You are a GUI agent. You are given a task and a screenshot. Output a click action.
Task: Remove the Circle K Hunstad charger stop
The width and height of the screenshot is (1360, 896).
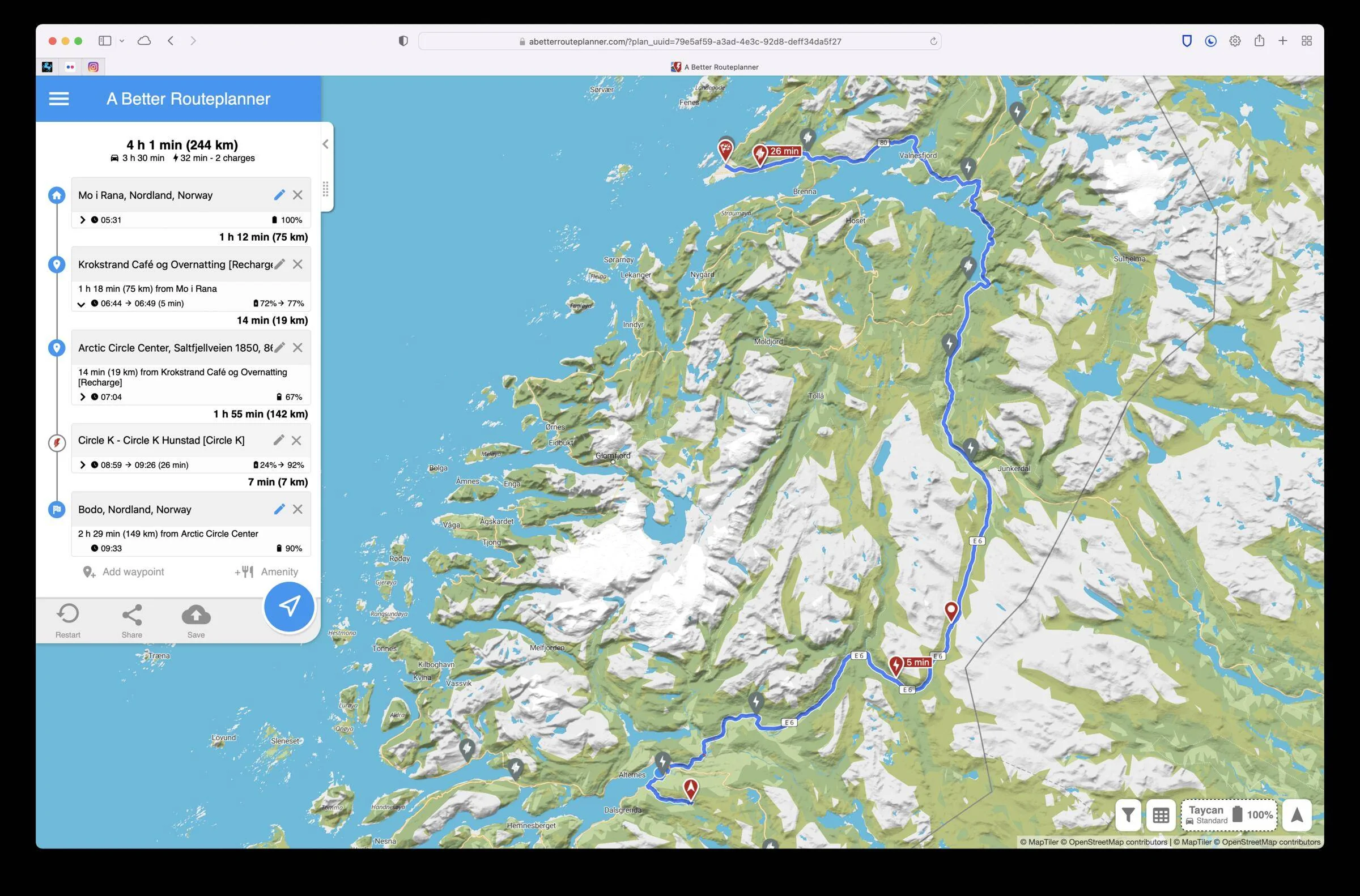click(296, 440)
